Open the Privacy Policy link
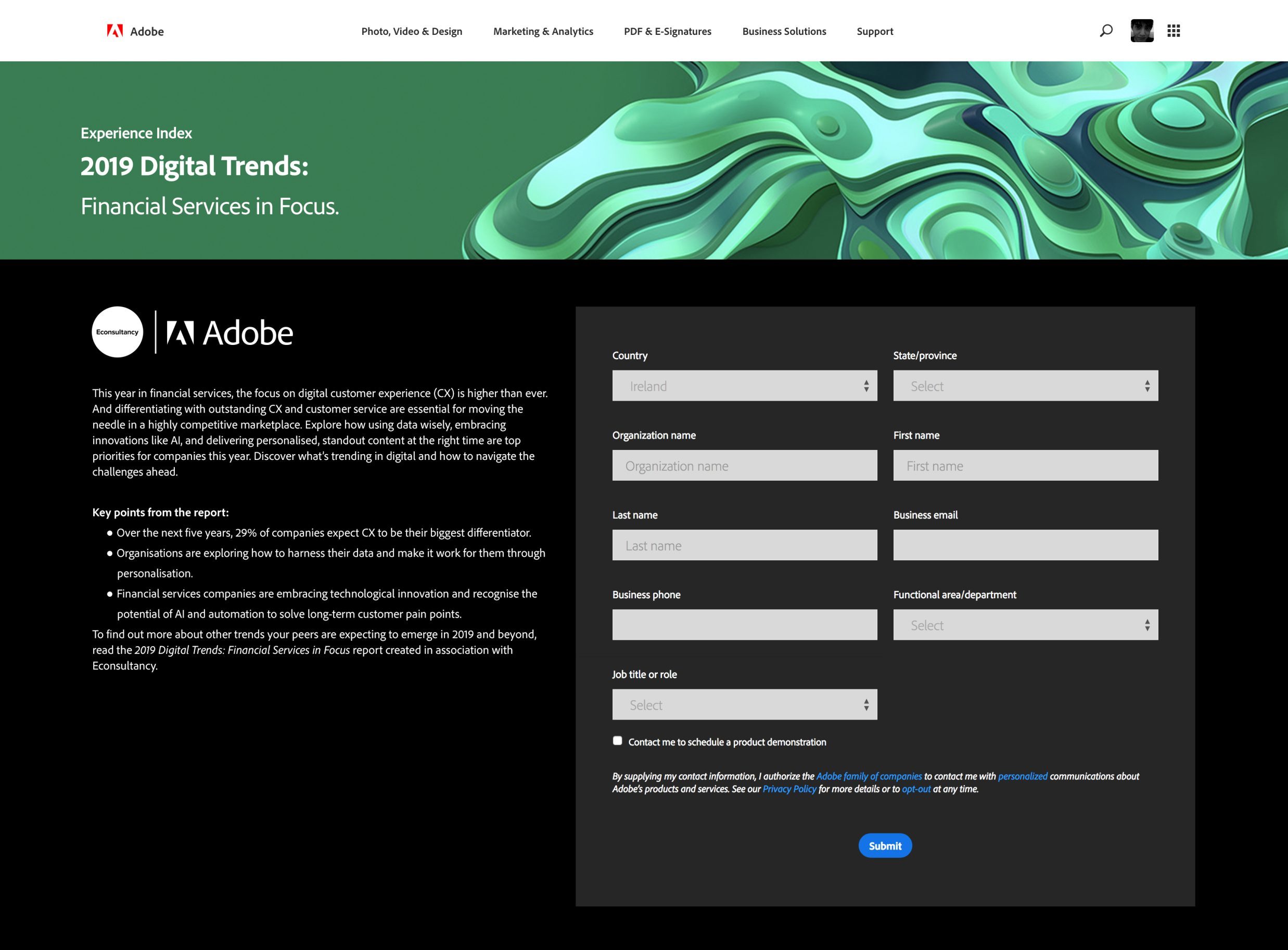Viewport: 1288px width, 950px height. pos(789,789)
